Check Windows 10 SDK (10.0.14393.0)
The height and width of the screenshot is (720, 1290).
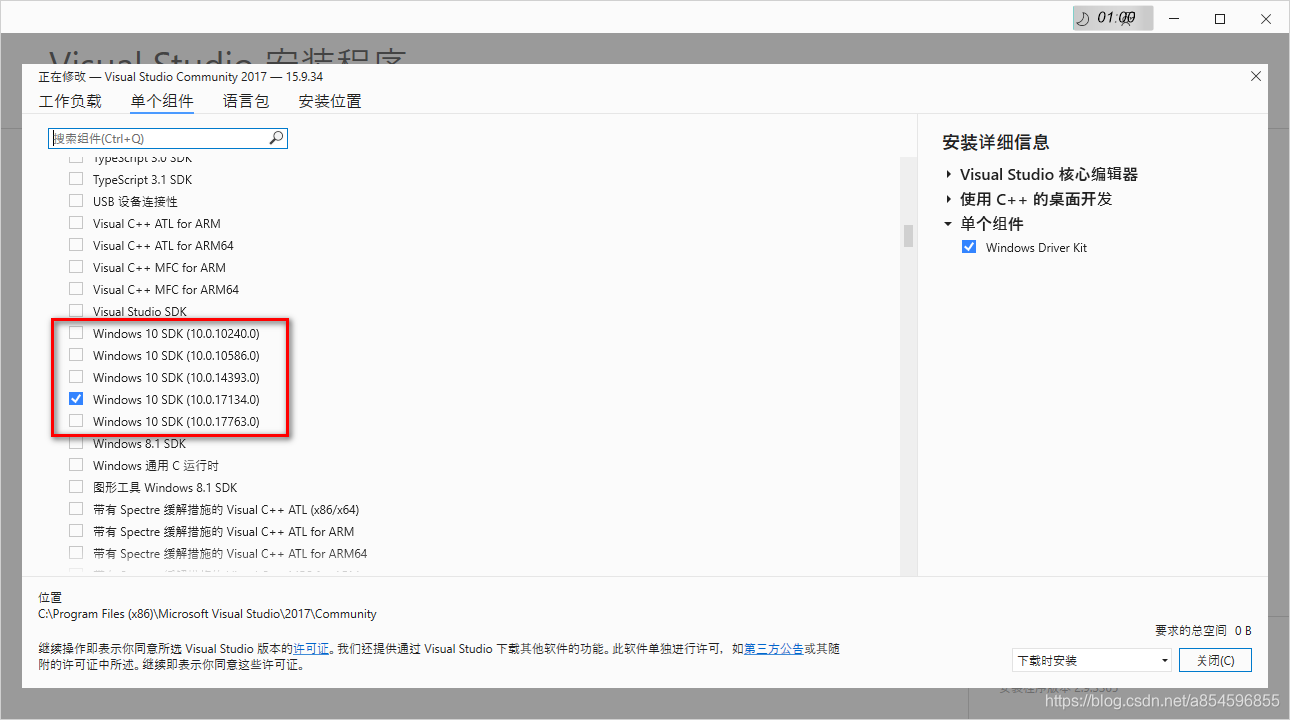coord(76,377)
